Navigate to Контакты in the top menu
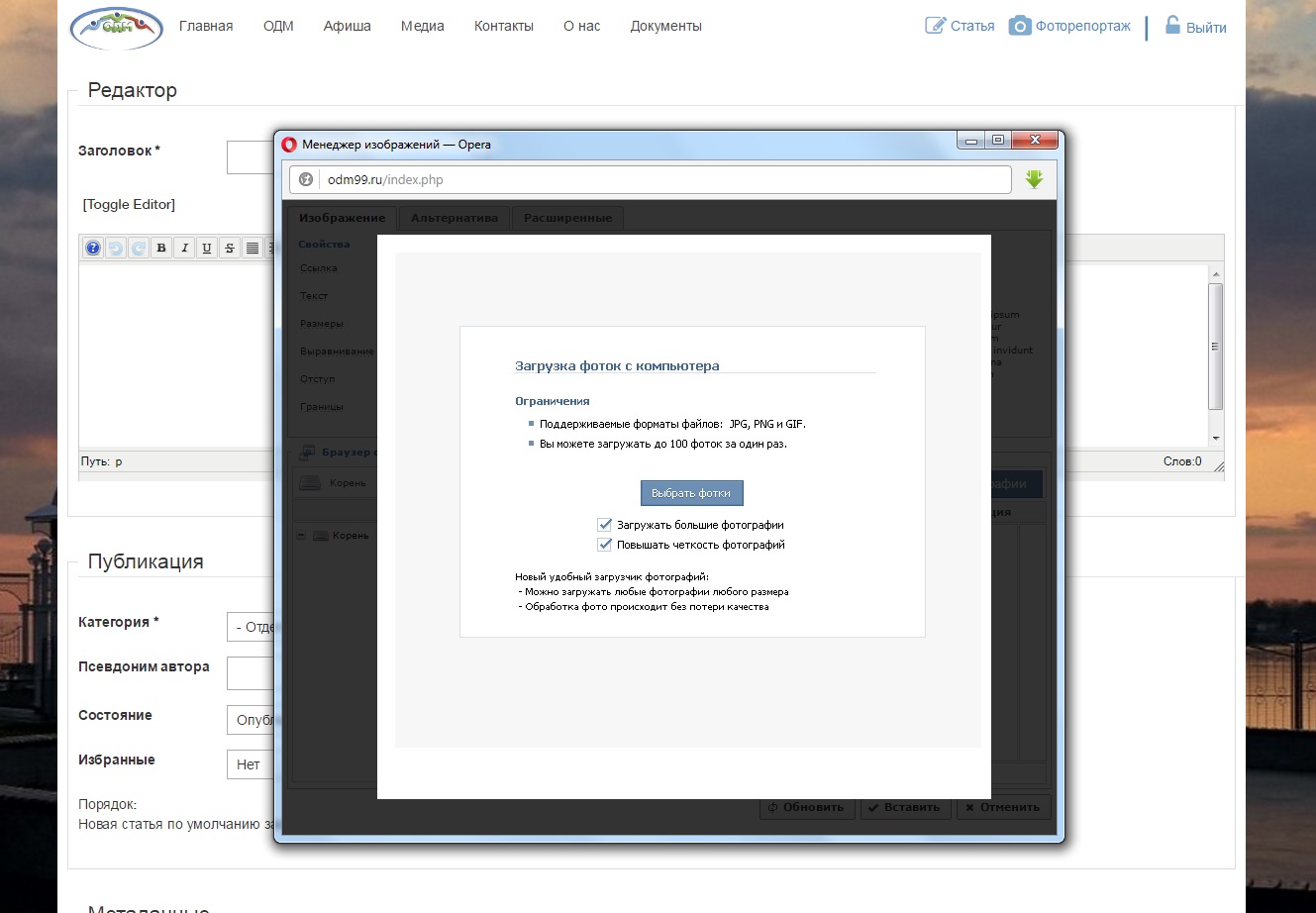 (504, 26)
